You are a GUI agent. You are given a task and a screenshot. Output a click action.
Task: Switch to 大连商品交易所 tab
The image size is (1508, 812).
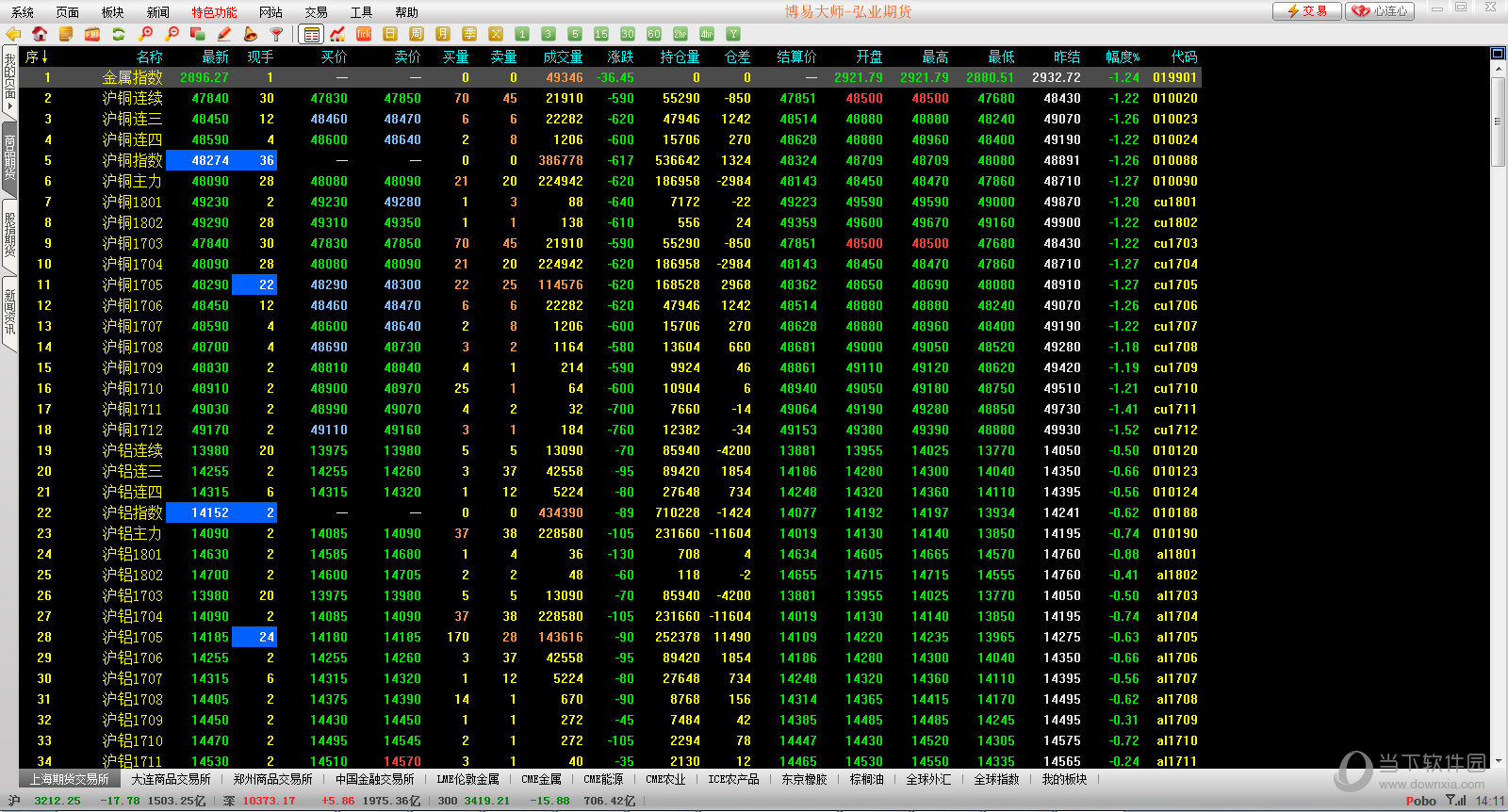tap(171, 779)
